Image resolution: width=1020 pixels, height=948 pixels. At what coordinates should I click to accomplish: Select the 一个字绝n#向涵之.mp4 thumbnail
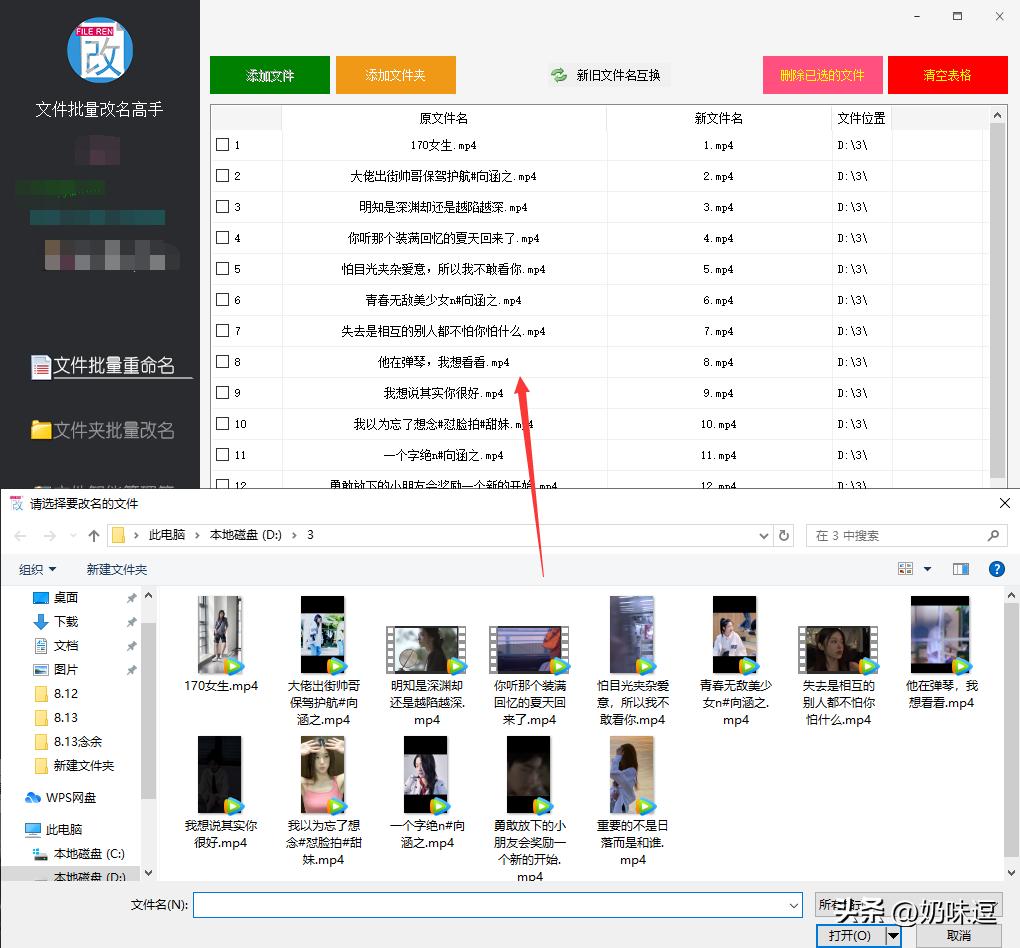pyautogui.click(x=426, y=773)
